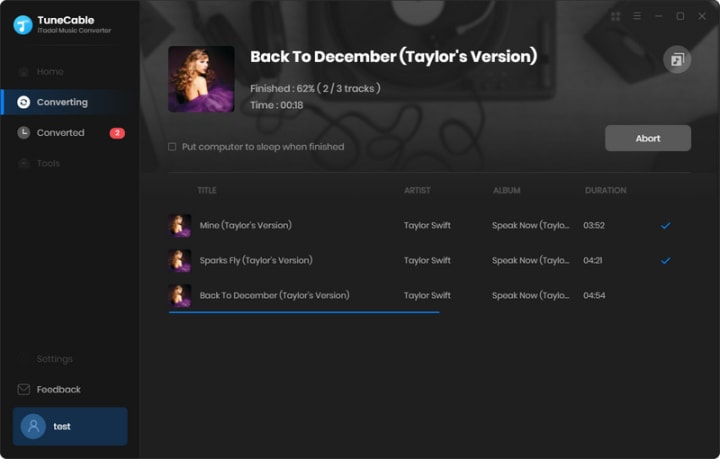The image size is (720, 459).
Task: Click the checkmark beside Mine track
Action: pos(665,225)
